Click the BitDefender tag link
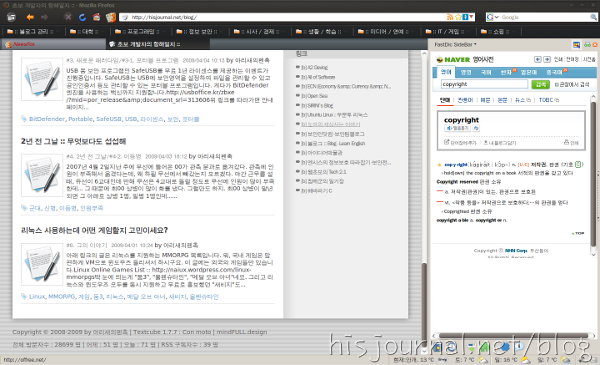 47,119
